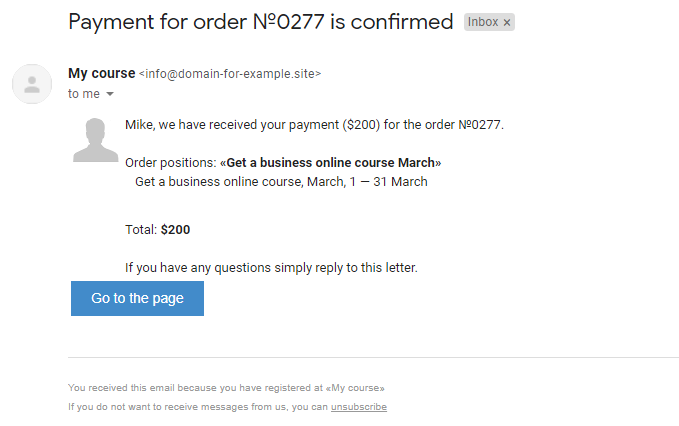Click the bold Total $200 amount

click(175, 229)
